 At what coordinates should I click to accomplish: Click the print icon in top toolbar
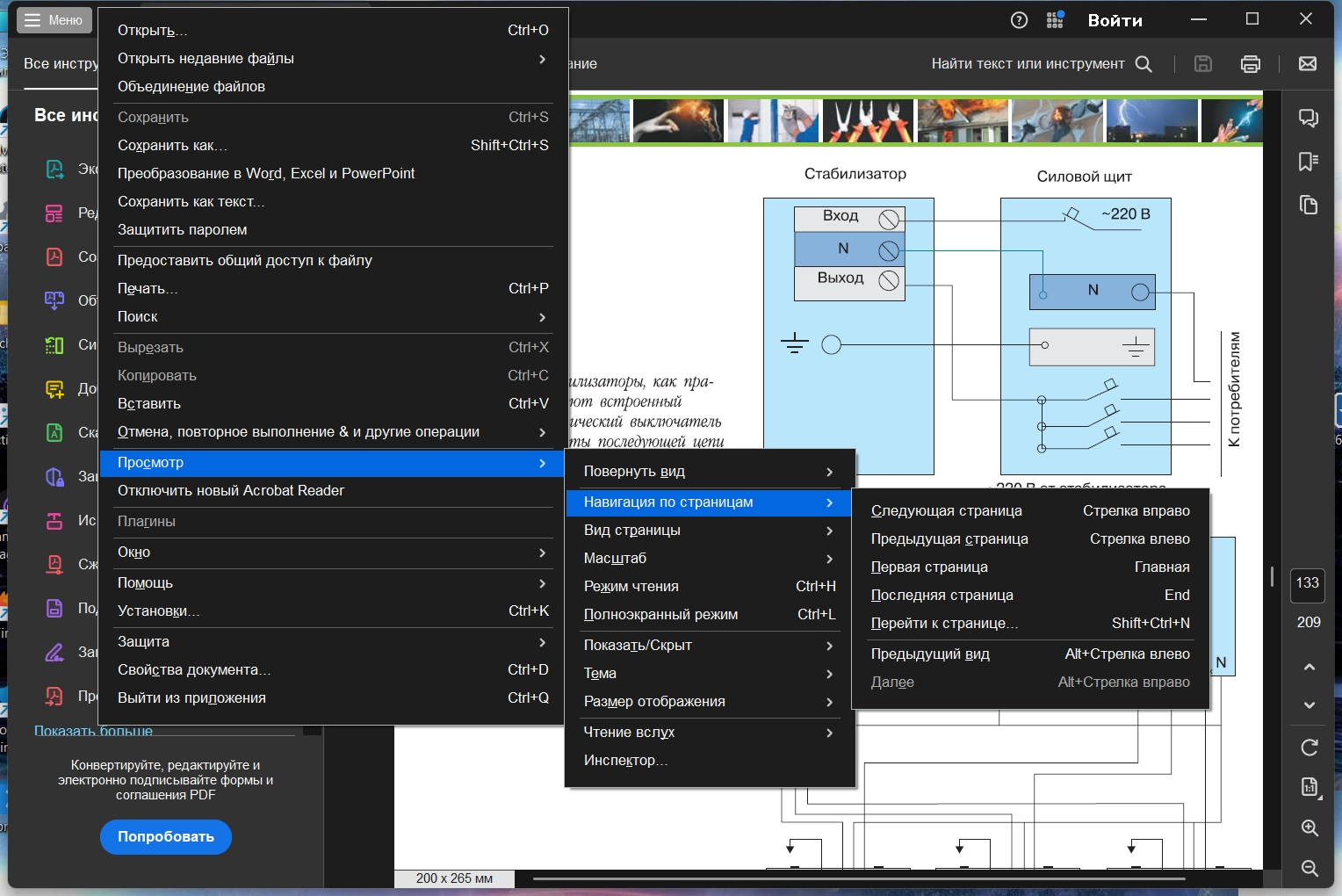pos(1251,63)
